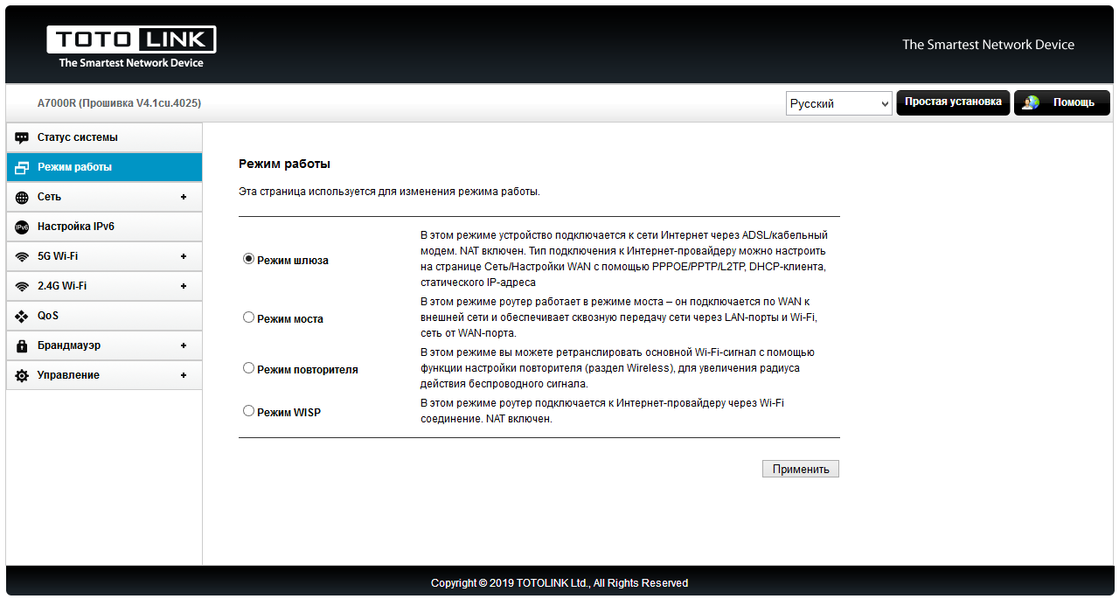Expand the 2.4G Wi-Fi submenu plus sign
This screenshot has height=600, width=1119.
(183, 286)
